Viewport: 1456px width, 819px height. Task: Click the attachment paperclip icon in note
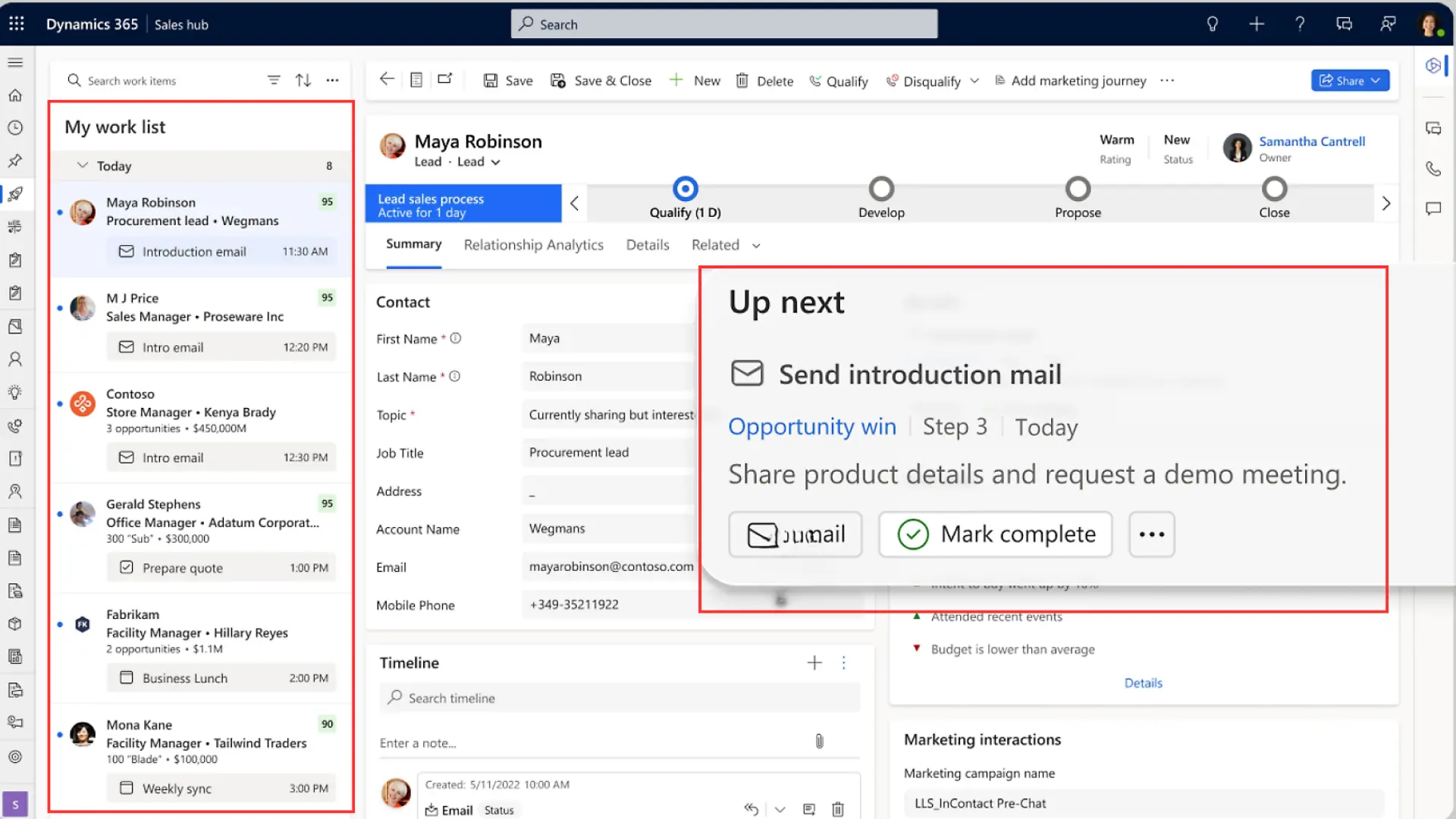(819, 741)
